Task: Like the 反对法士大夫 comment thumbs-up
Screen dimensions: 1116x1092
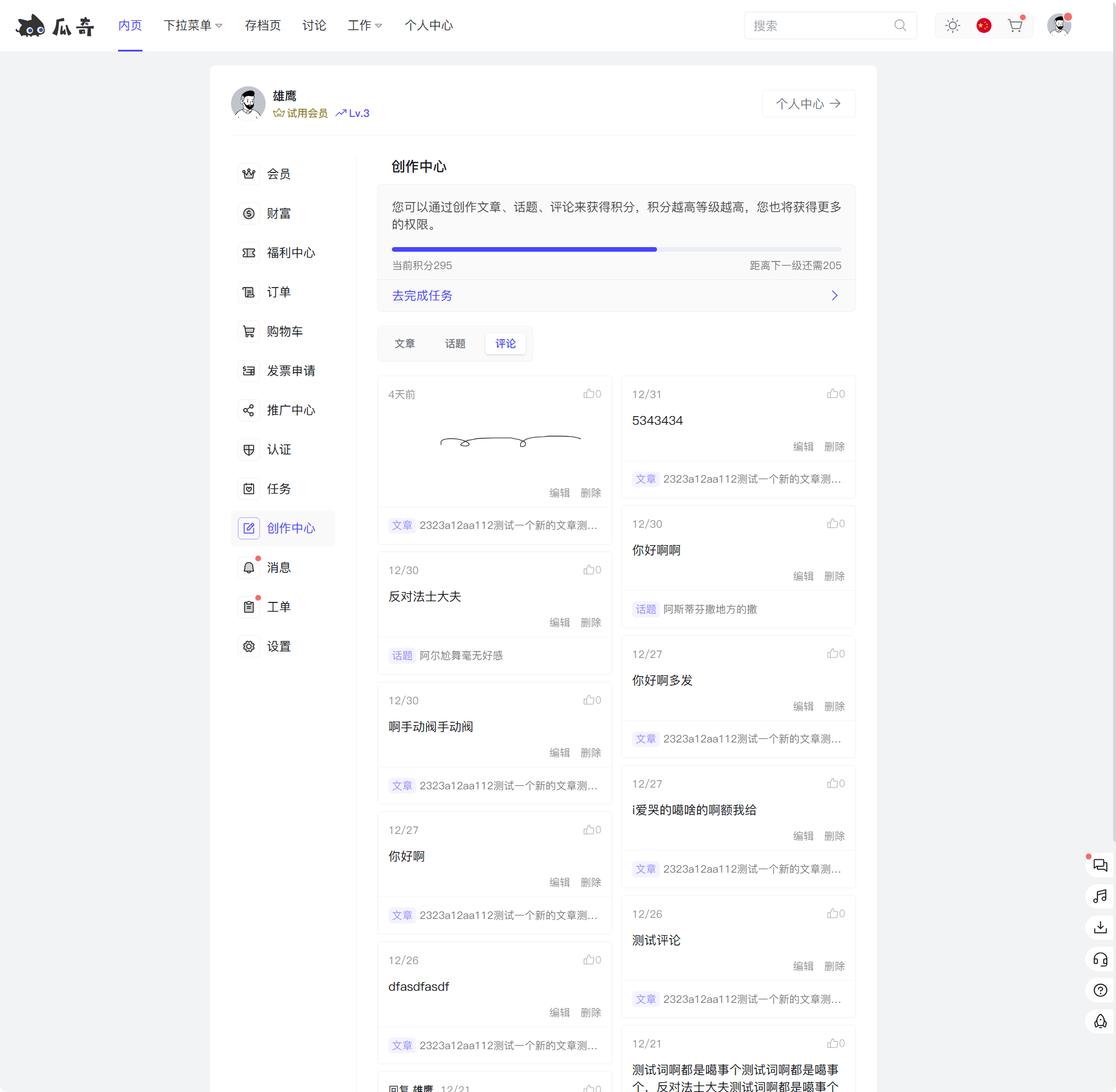Action: coord(592,569)
